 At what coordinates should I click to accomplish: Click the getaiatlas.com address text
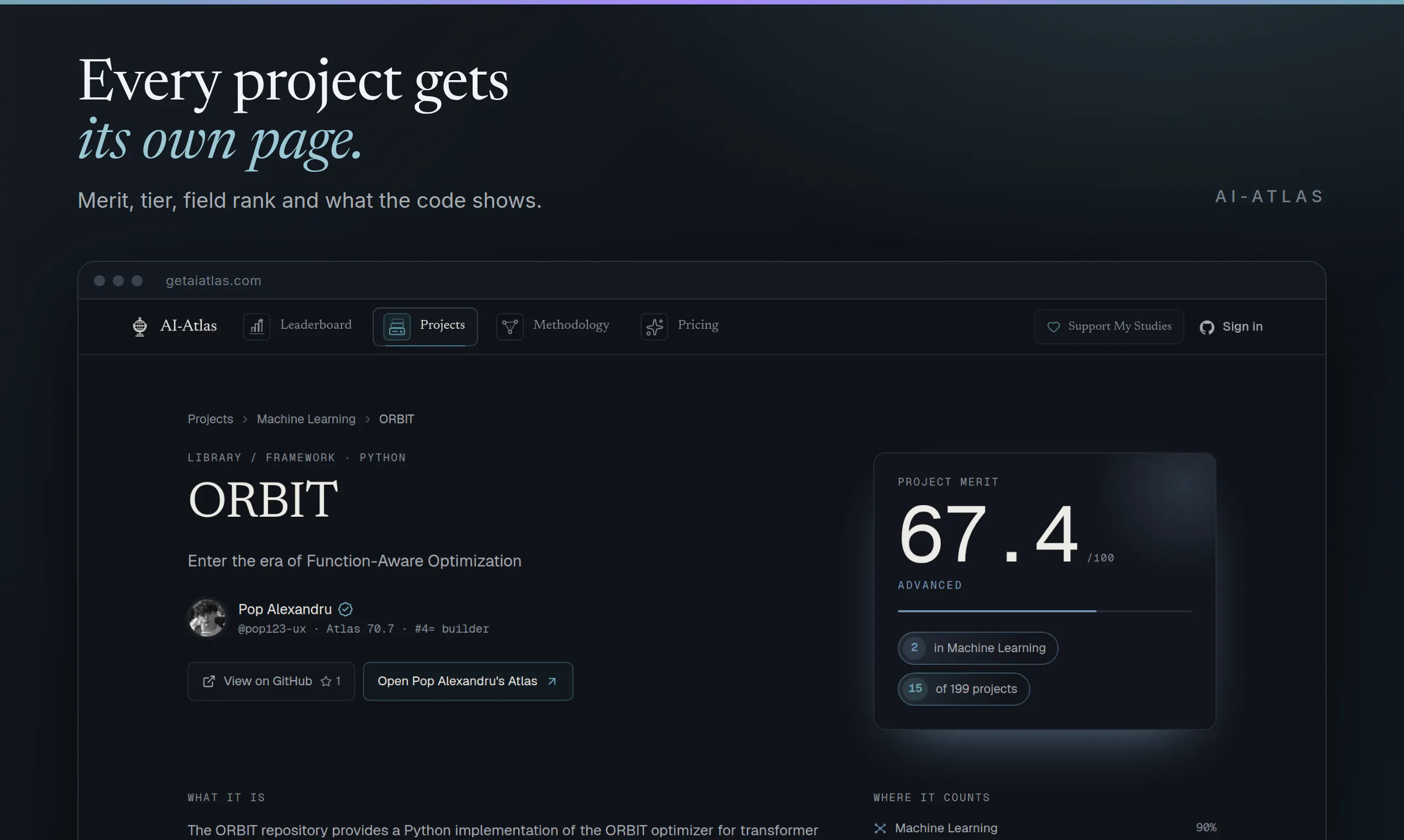(213, 281)
